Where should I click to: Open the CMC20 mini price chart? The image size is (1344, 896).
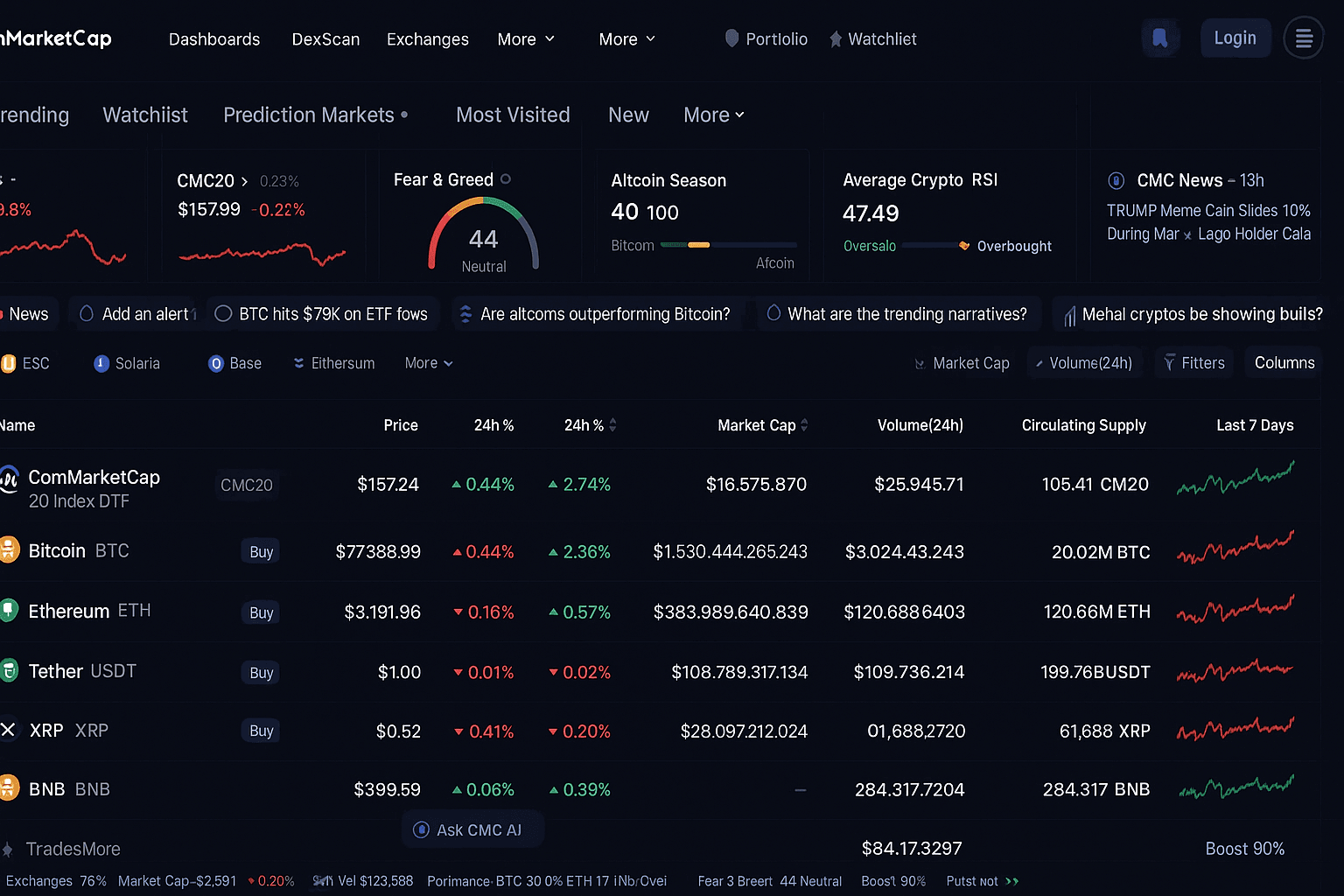(x=262, y=254)
